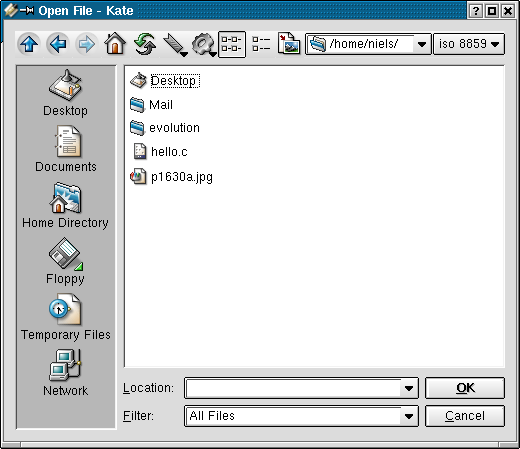This screenshot has height=449, width=520.
Task: Expand the All Files filter dropdown
Action: (x=409, y=416)
